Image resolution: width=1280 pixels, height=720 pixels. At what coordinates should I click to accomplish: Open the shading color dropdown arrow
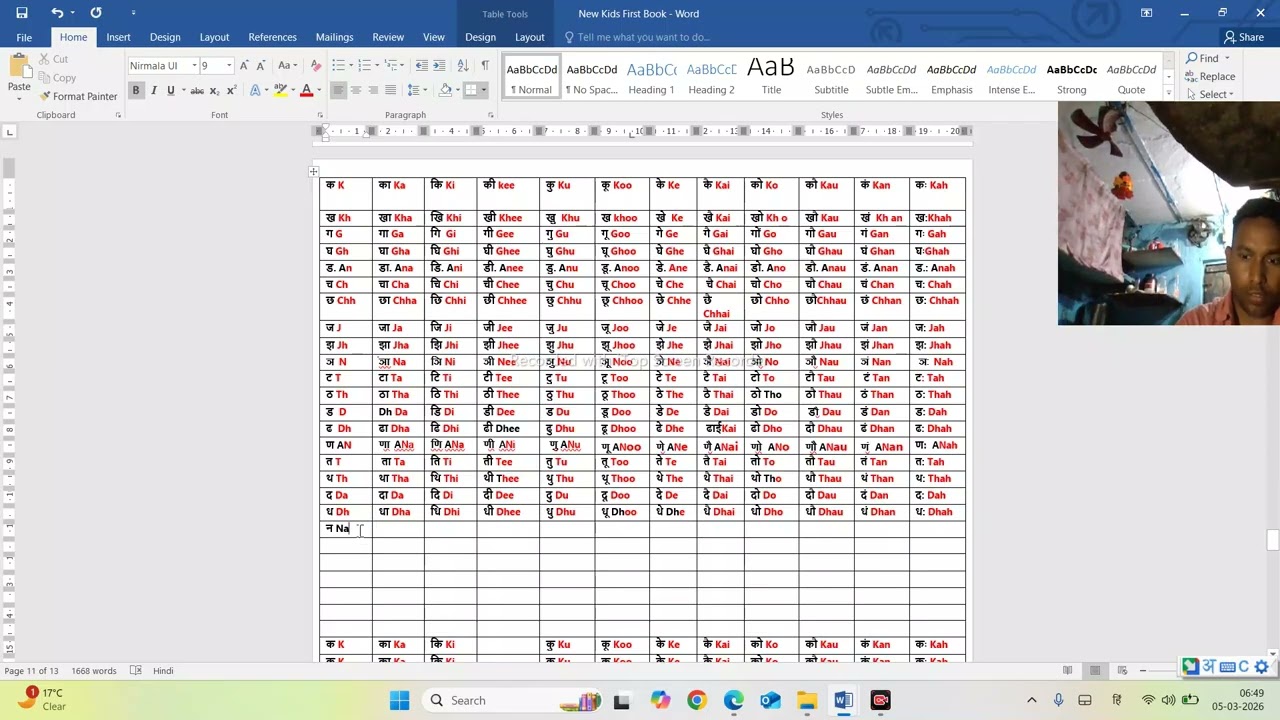pos(457,90)
